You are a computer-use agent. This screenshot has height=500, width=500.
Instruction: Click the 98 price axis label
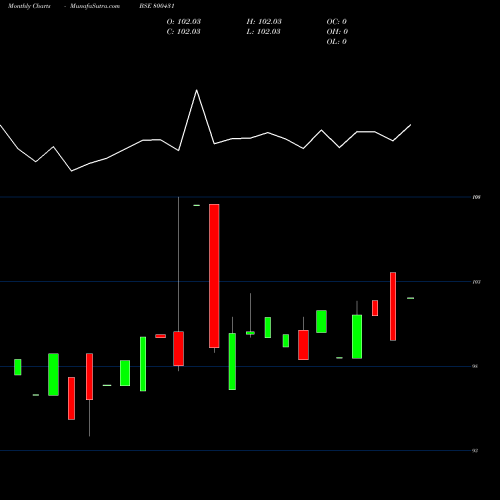475,366
